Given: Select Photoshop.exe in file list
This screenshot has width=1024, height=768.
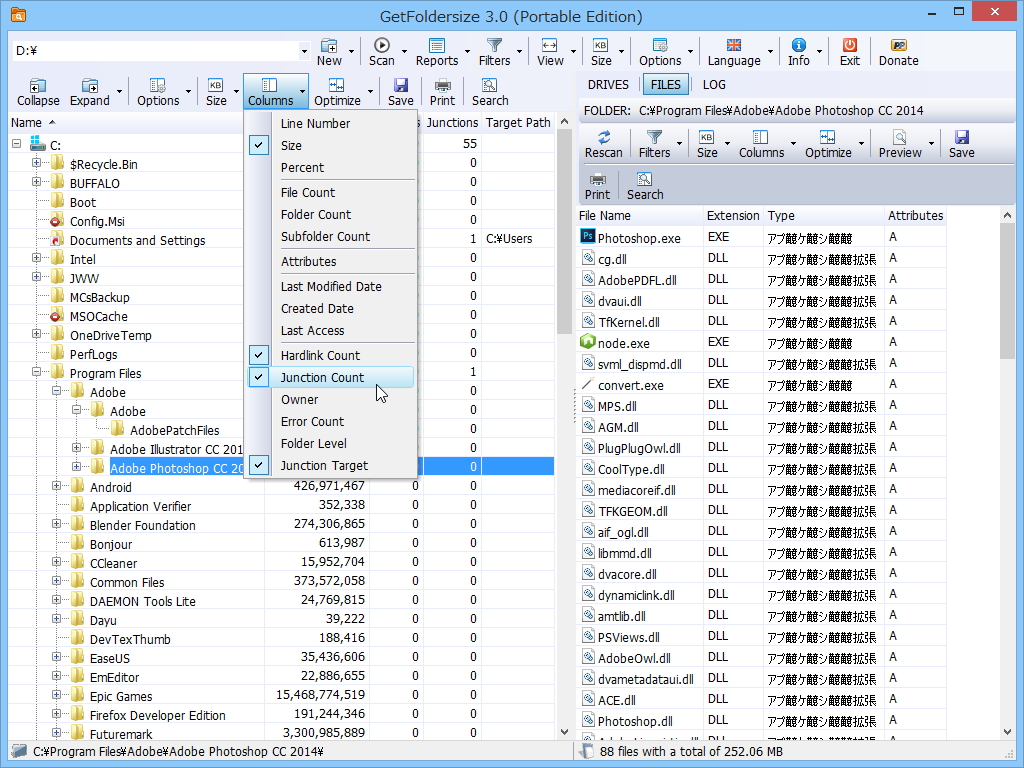Looking at the screenshot, I should (x=638, y=238).
